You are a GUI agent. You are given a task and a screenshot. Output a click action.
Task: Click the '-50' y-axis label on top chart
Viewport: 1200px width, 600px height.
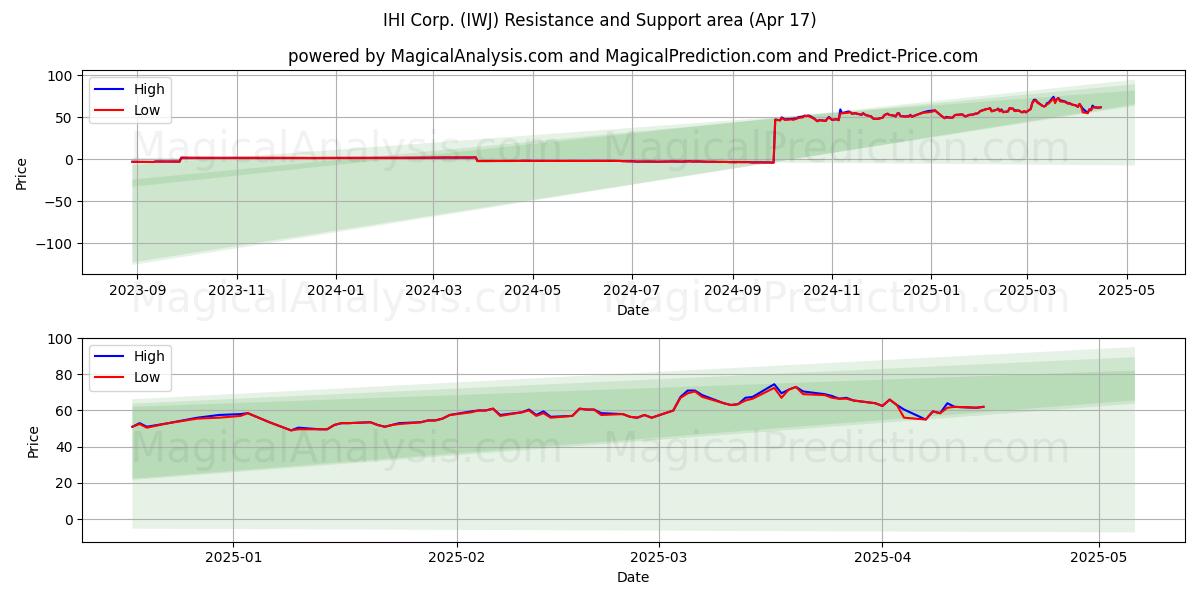tap(60, 202)
